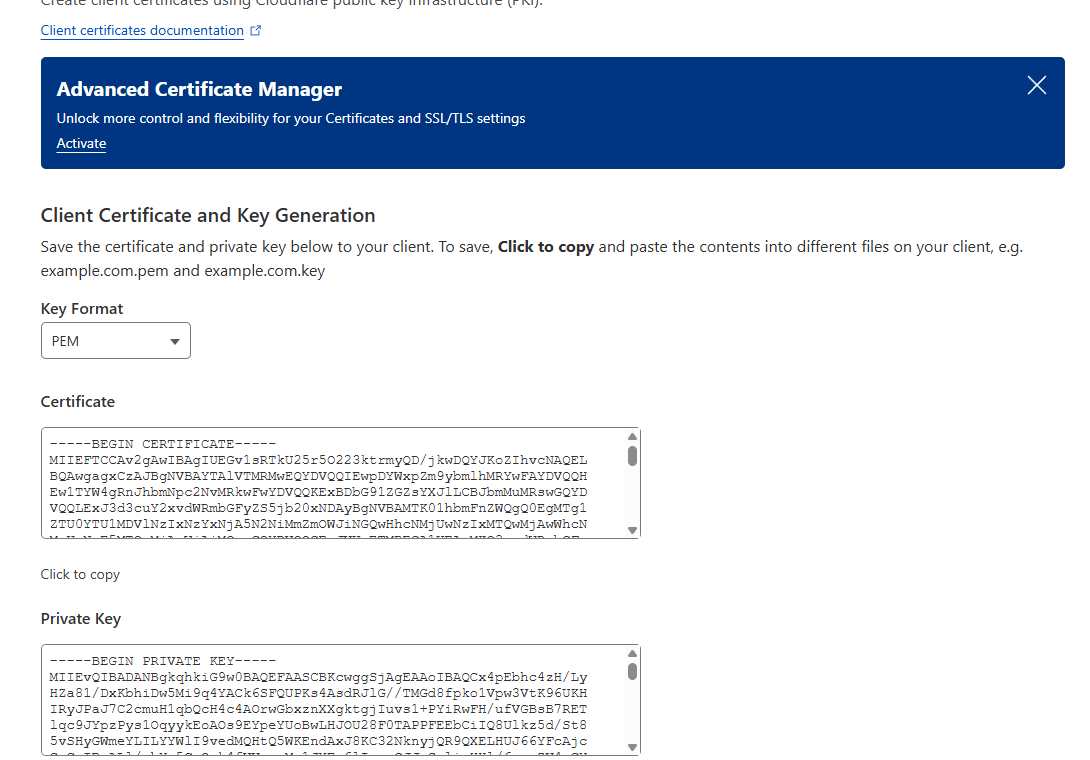Viewport: 1090px width, 760px height.
Task: Click the Client Certificate and Key Generation heading
Action: (x=208, y=215)
